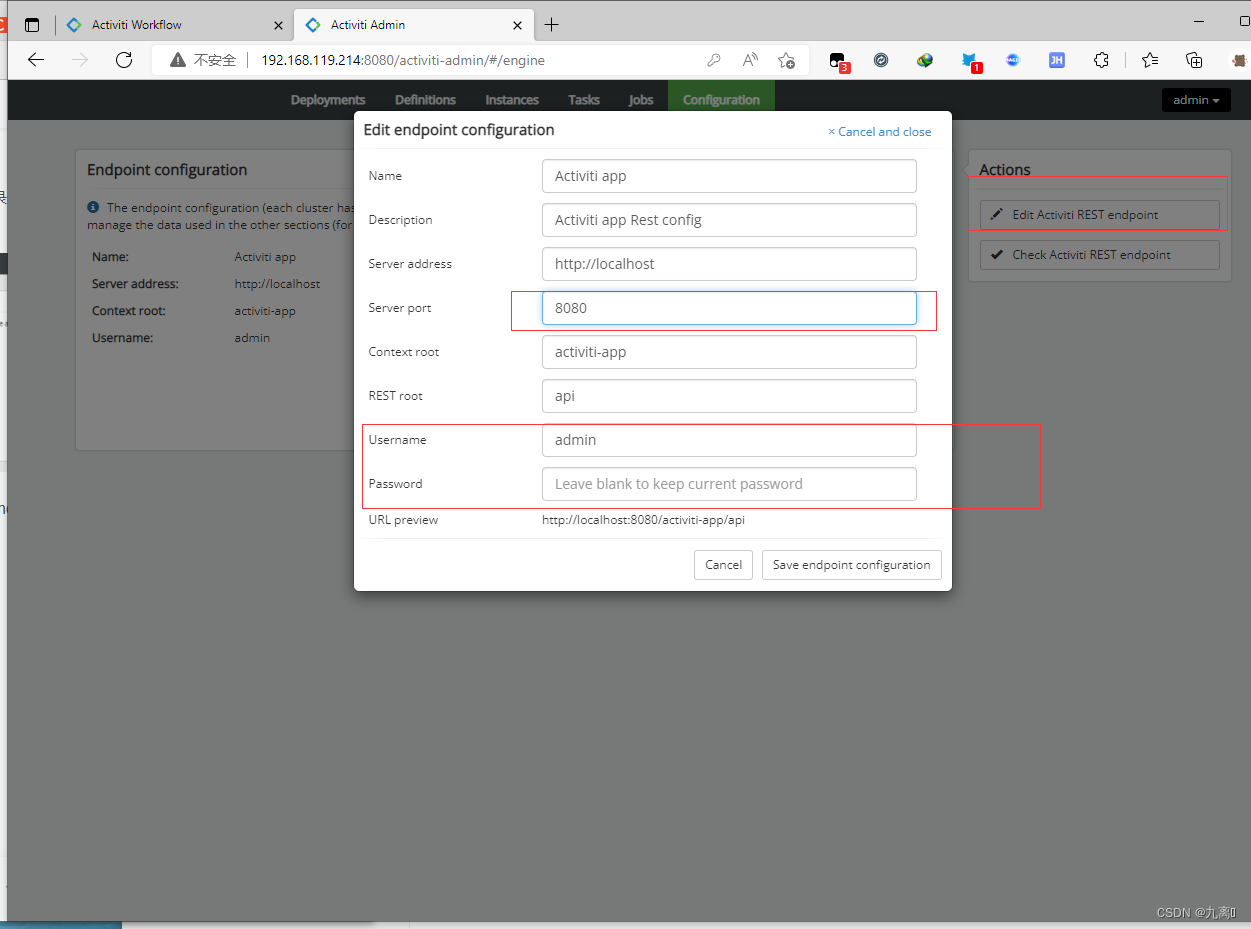Reload the page with refresh icon
Viewport: 1251px width, 929px height.
124,60
